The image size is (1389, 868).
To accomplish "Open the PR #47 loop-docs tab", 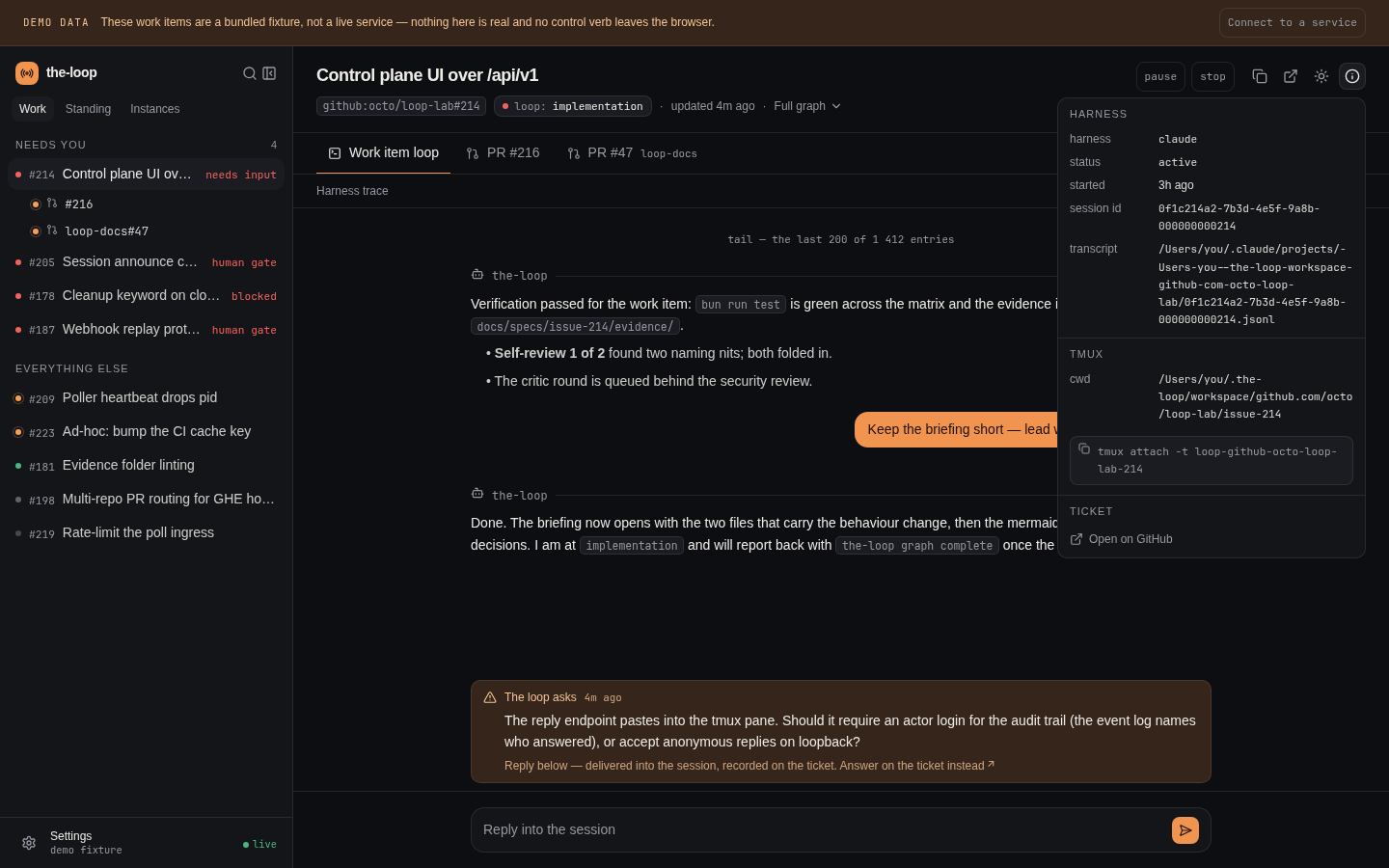I will point(632,153).
